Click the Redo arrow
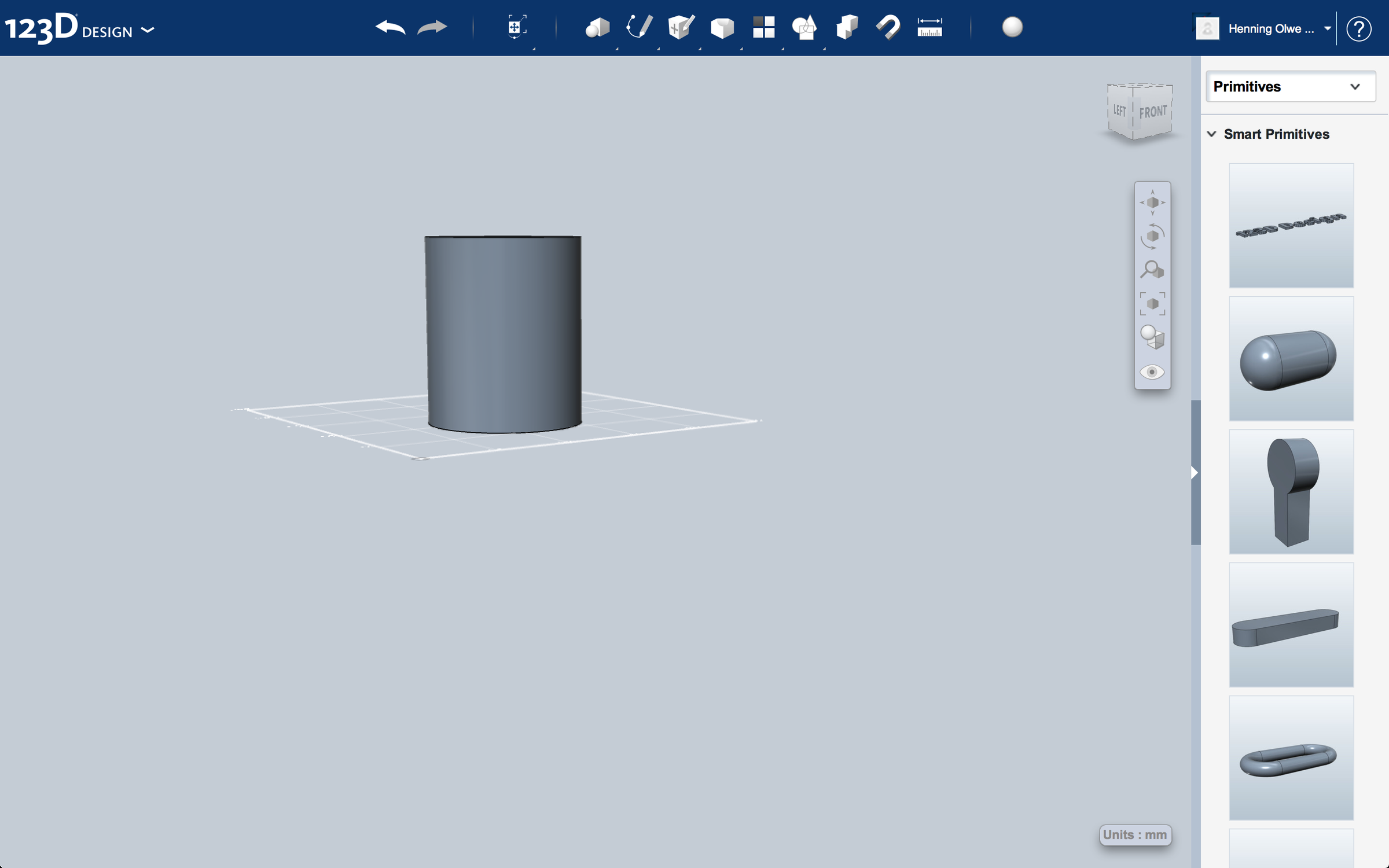Screen dimensions: 1389x868 (432, 27)
